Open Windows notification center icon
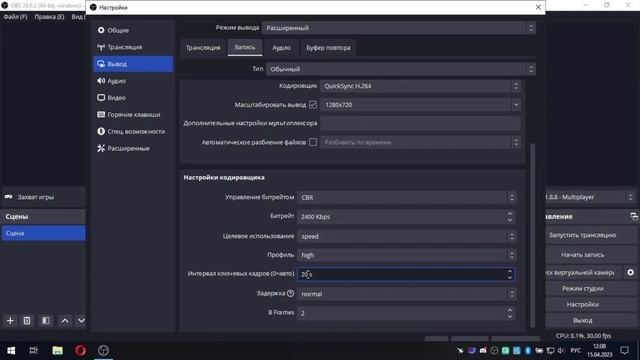 [624, 351]
